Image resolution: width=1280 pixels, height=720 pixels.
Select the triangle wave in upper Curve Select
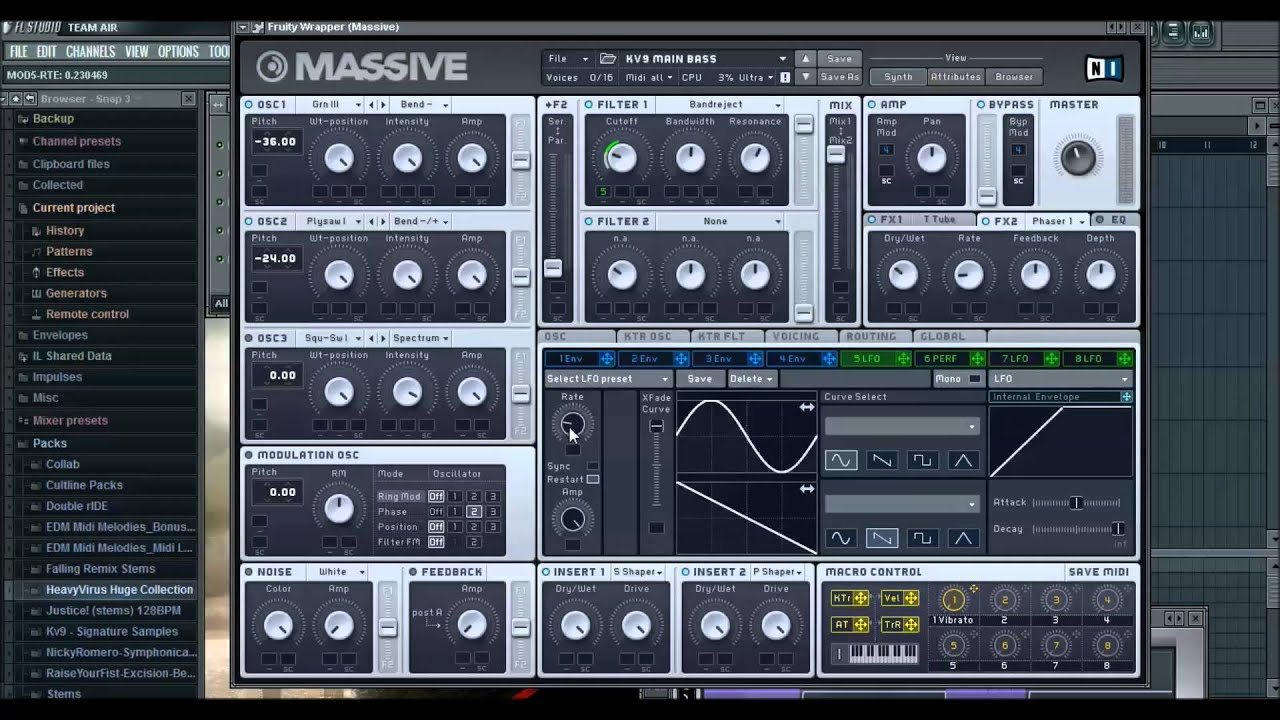coord(963,460)
